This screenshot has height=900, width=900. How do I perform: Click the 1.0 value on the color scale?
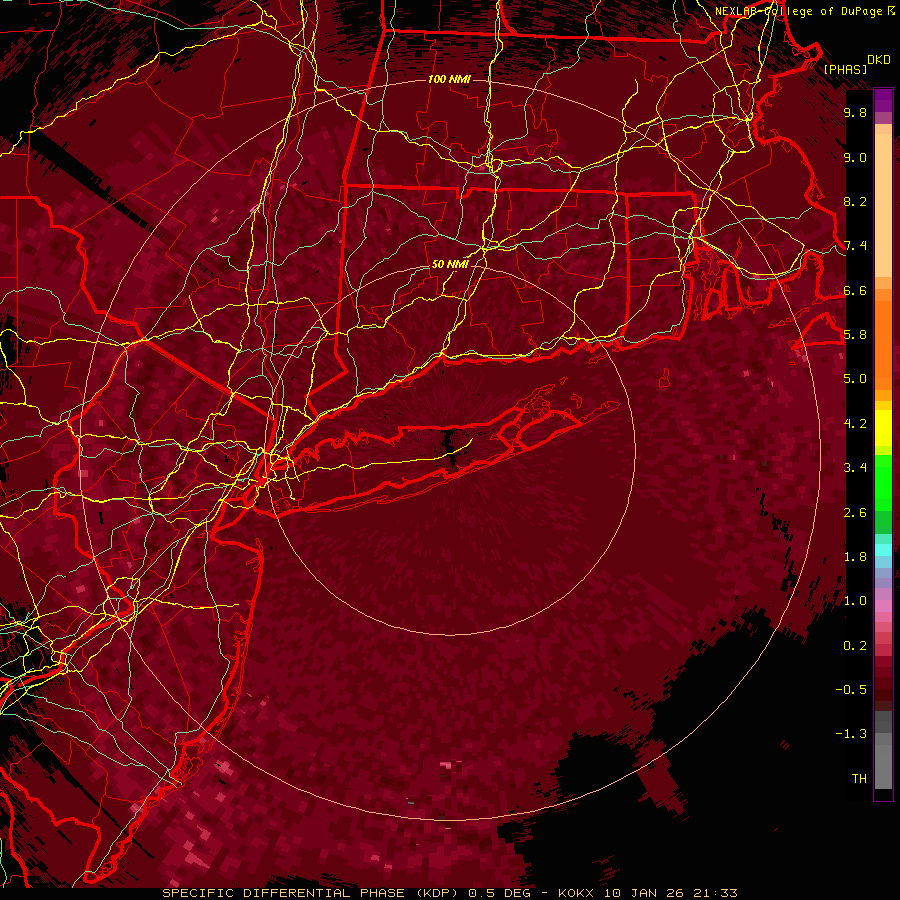tap(855, 601)
